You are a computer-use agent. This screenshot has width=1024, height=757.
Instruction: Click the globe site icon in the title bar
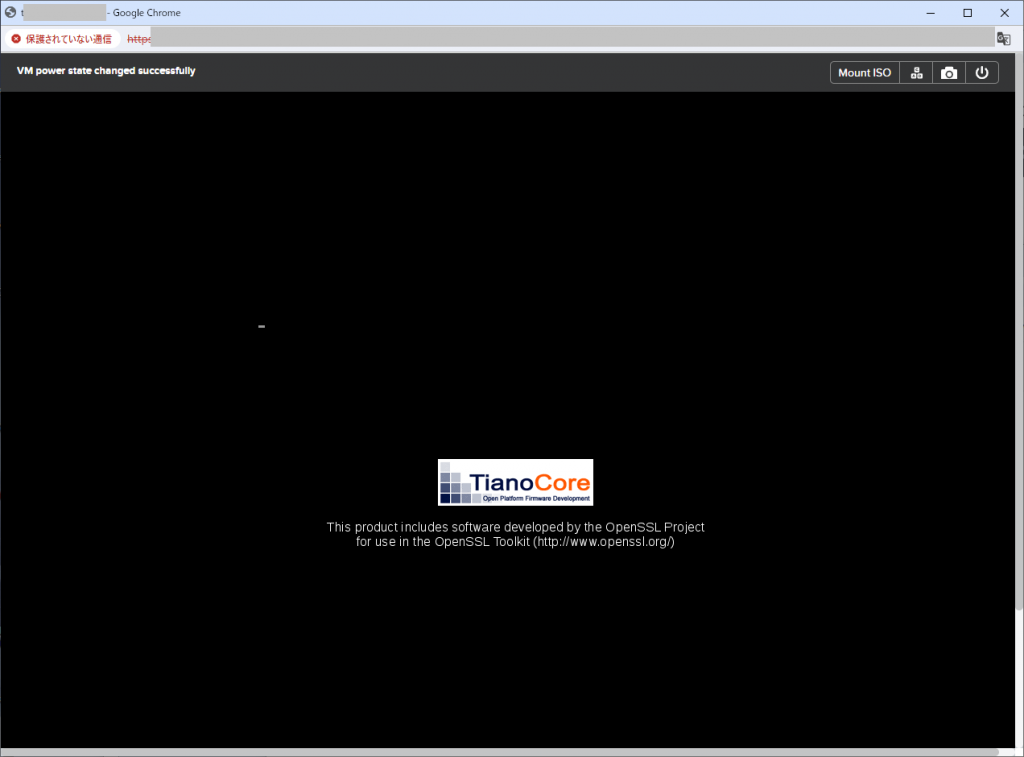pyautogui.click(x=10, y=12)
